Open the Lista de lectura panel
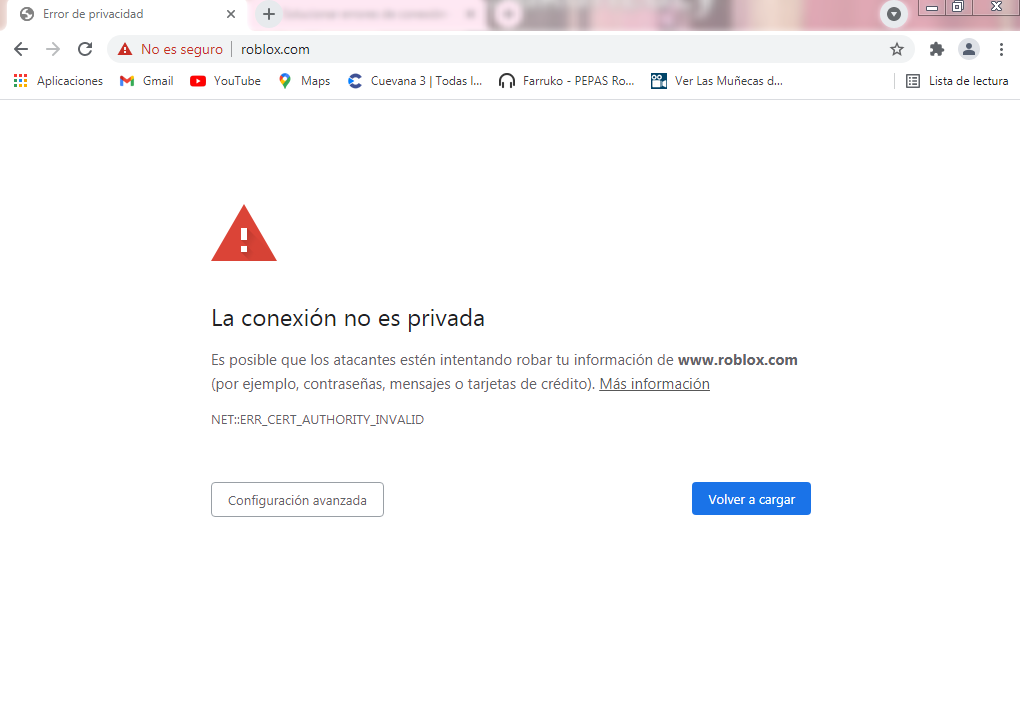The image size is (1020, 725). coord(957,81)
